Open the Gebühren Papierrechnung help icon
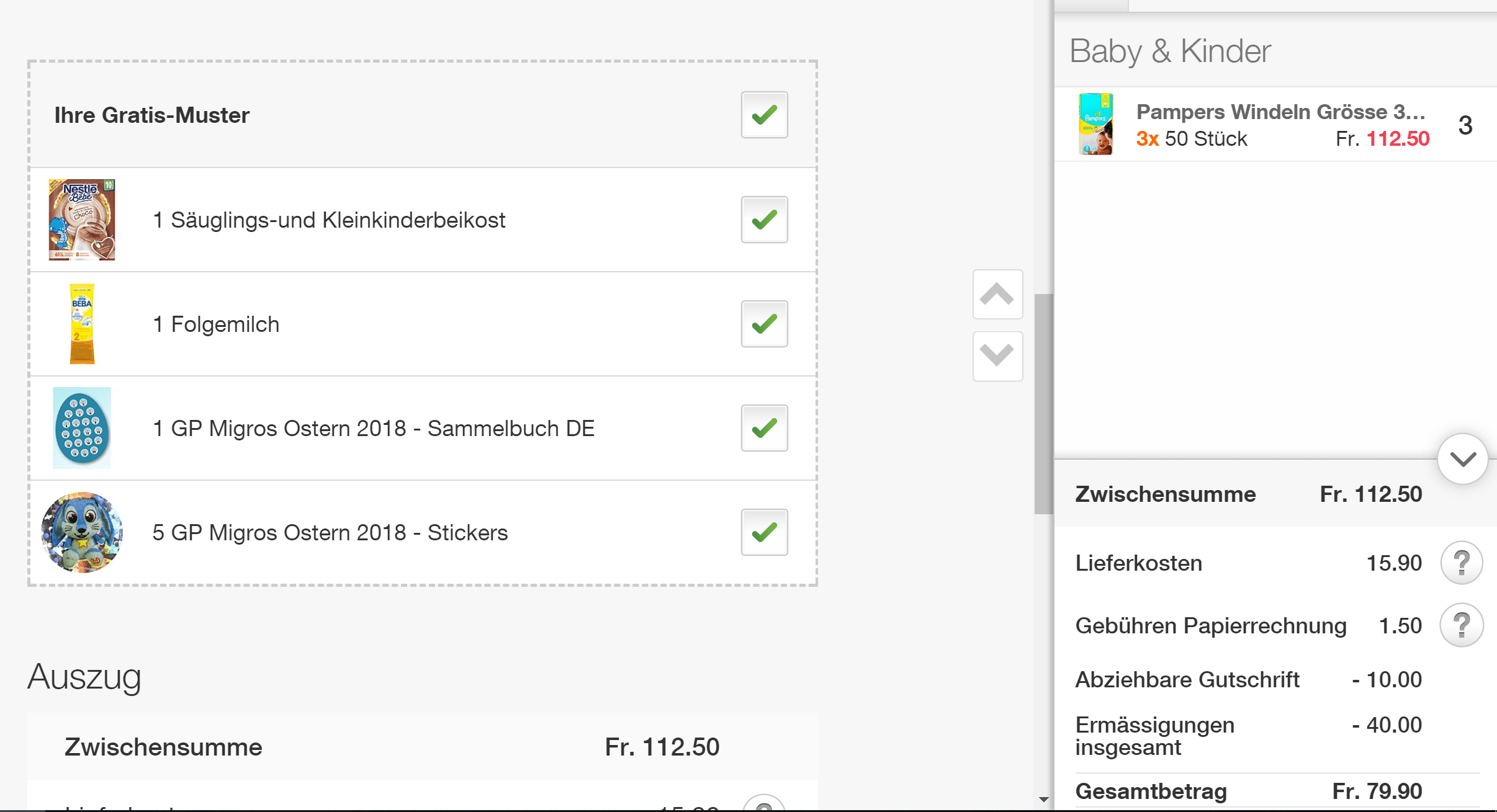Viewport: 1497px width, 812px height. [x=1461, y=625]
